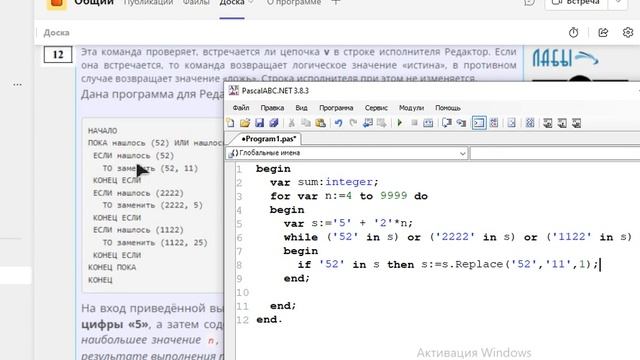The width and height of the screenshot is (640, 360).
Task: Click the icon right of output window toggle
Action: pyautogui.click(x=494, y=123)
